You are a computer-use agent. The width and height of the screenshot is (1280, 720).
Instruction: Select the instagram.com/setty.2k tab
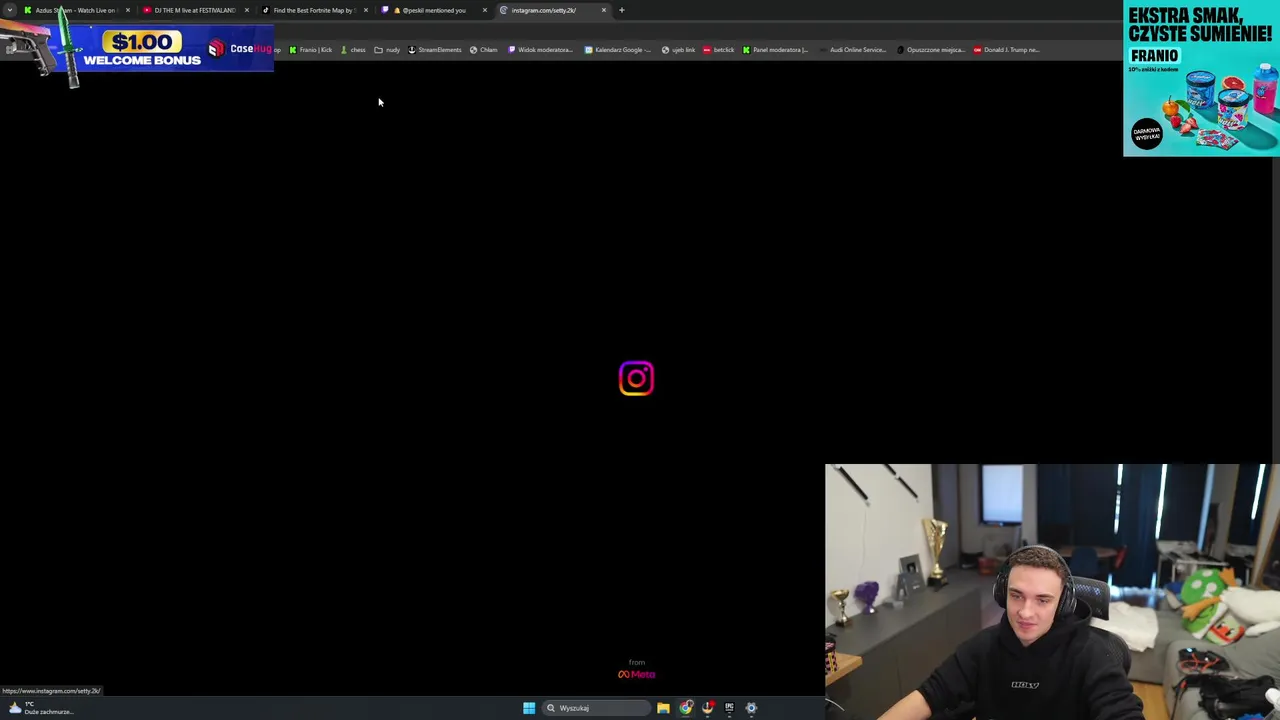click(545, 10)
